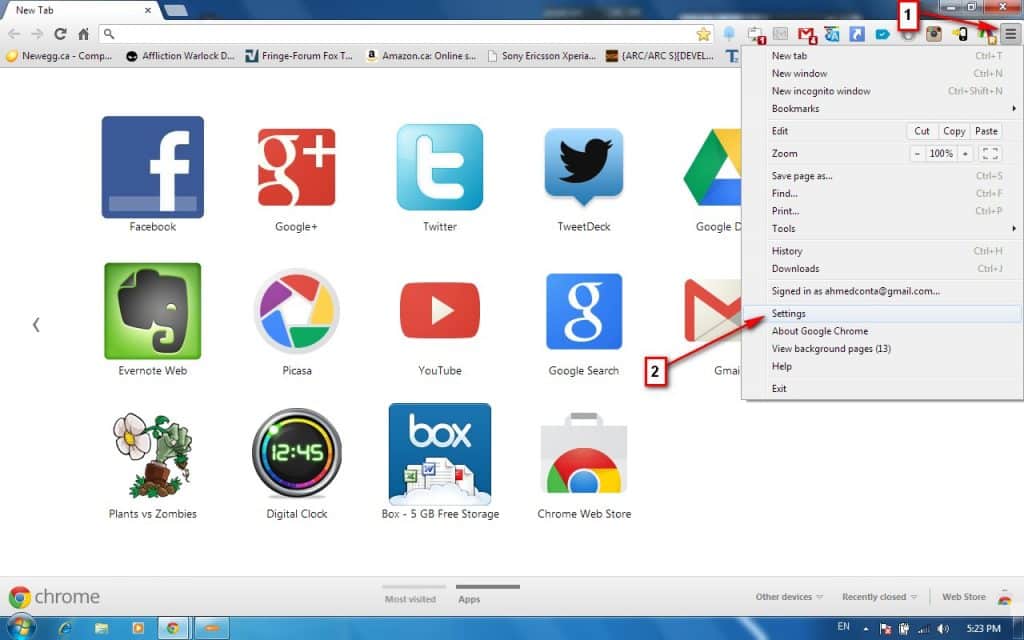
Task: Increase zoom with the plus button
Action: [965, 153]
